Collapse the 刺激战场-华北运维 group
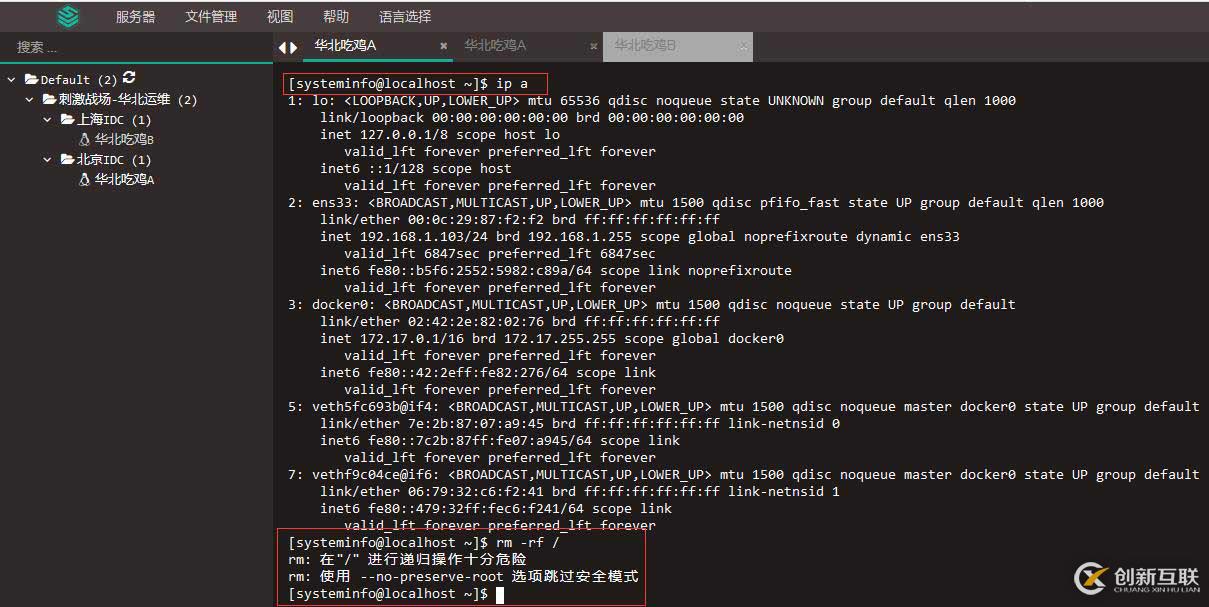 [x=28, y=99]
